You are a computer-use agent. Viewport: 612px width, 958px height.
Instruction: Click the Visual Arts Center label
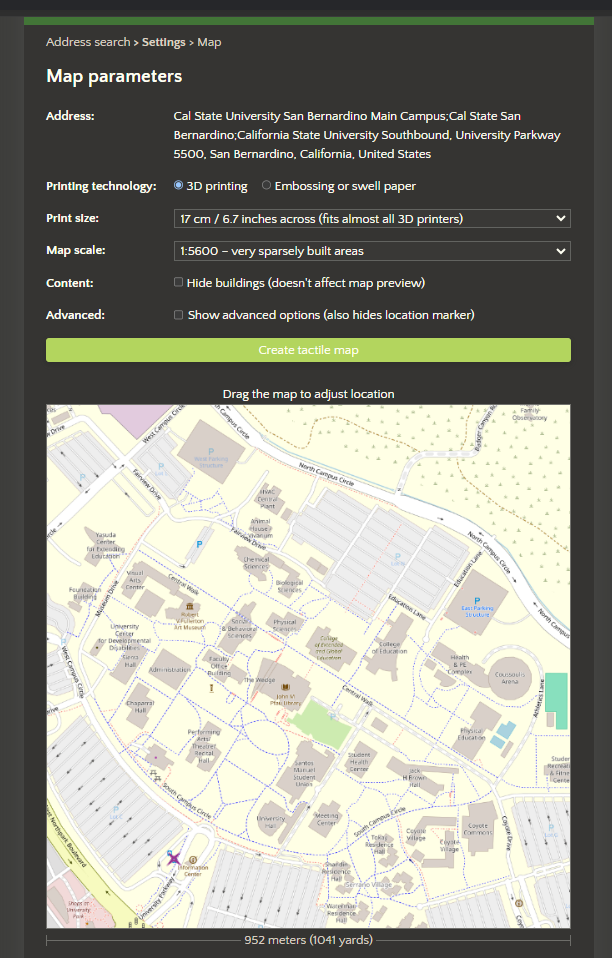[x=134, y=580]
